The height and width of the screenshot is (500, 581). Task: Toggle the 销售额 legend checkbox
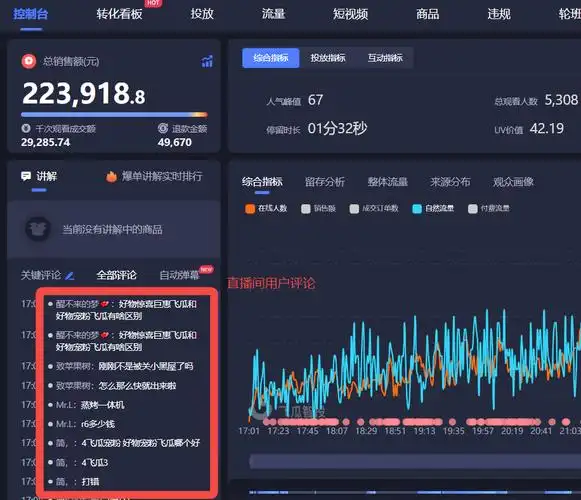click(x=306, y=209)
